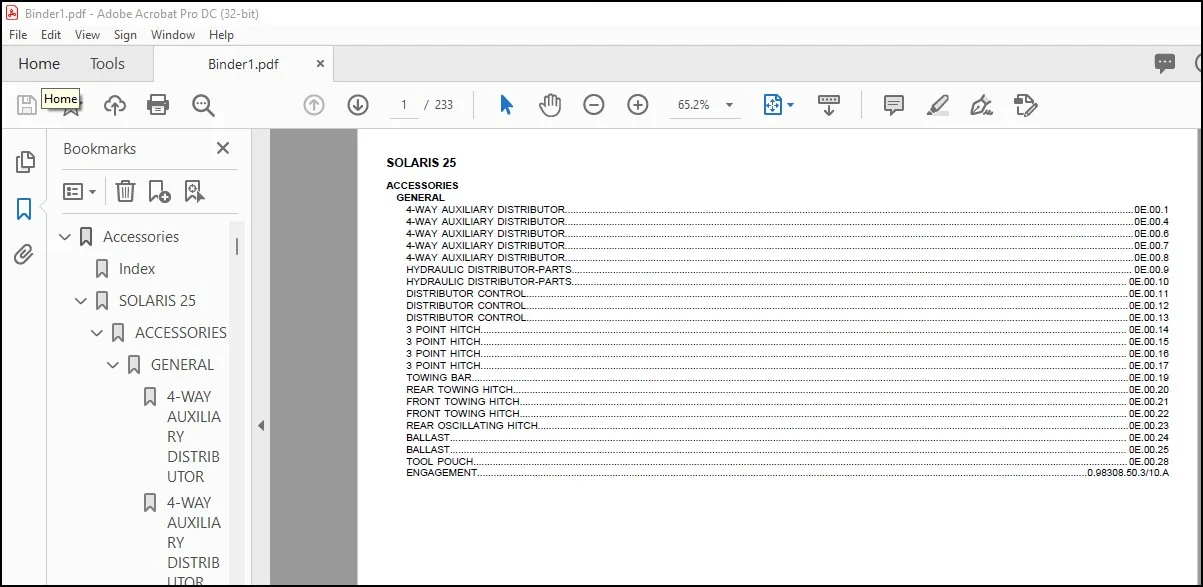Image resolution: width=1203 pixels, height=587 pixels.
Task: Open first 4-WAY AUXILIARY DISTRIBUTOR bookmark
Action: pyautogui.click(x=194, y=437)
